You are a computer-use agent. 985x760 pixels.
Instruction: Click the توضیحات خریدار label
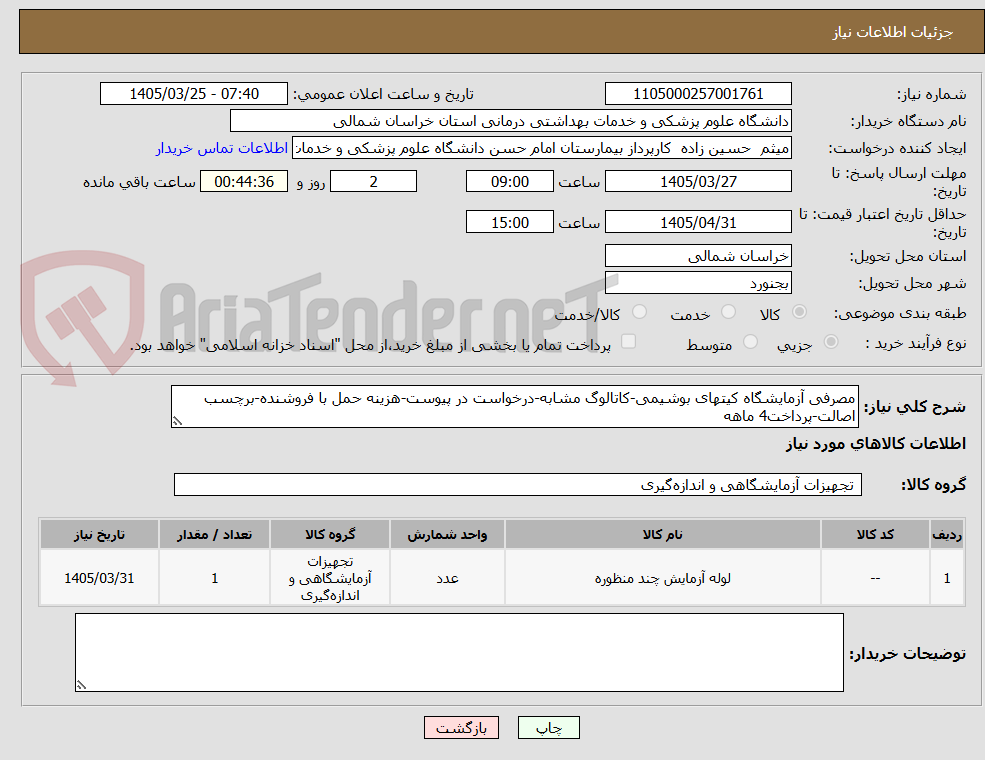click(x=908, y=654)
